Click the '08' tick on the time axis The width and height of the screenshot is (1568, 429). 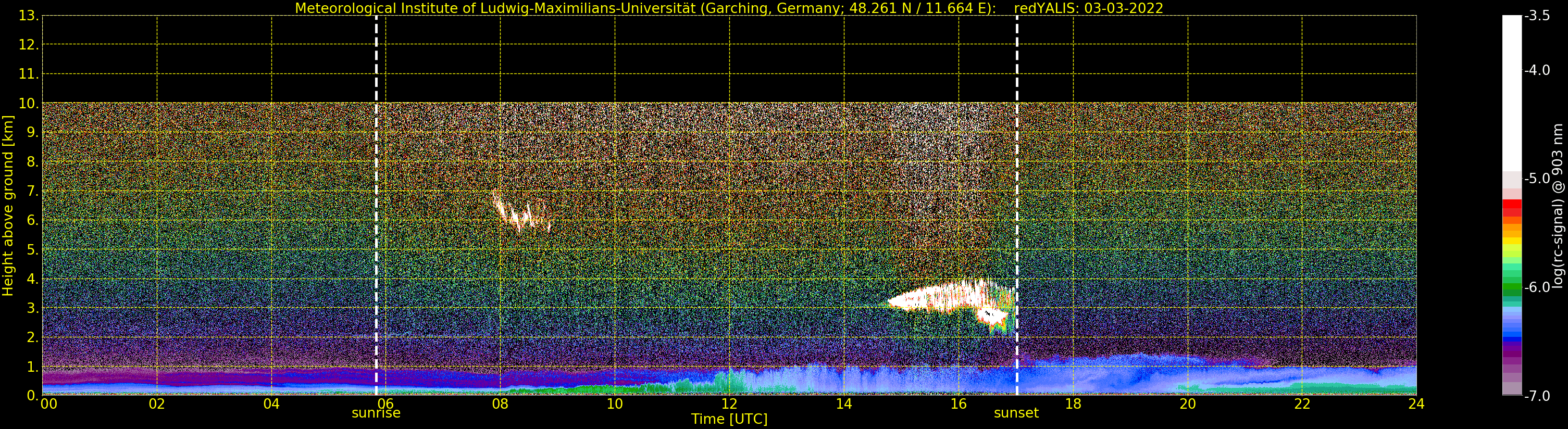500,403
